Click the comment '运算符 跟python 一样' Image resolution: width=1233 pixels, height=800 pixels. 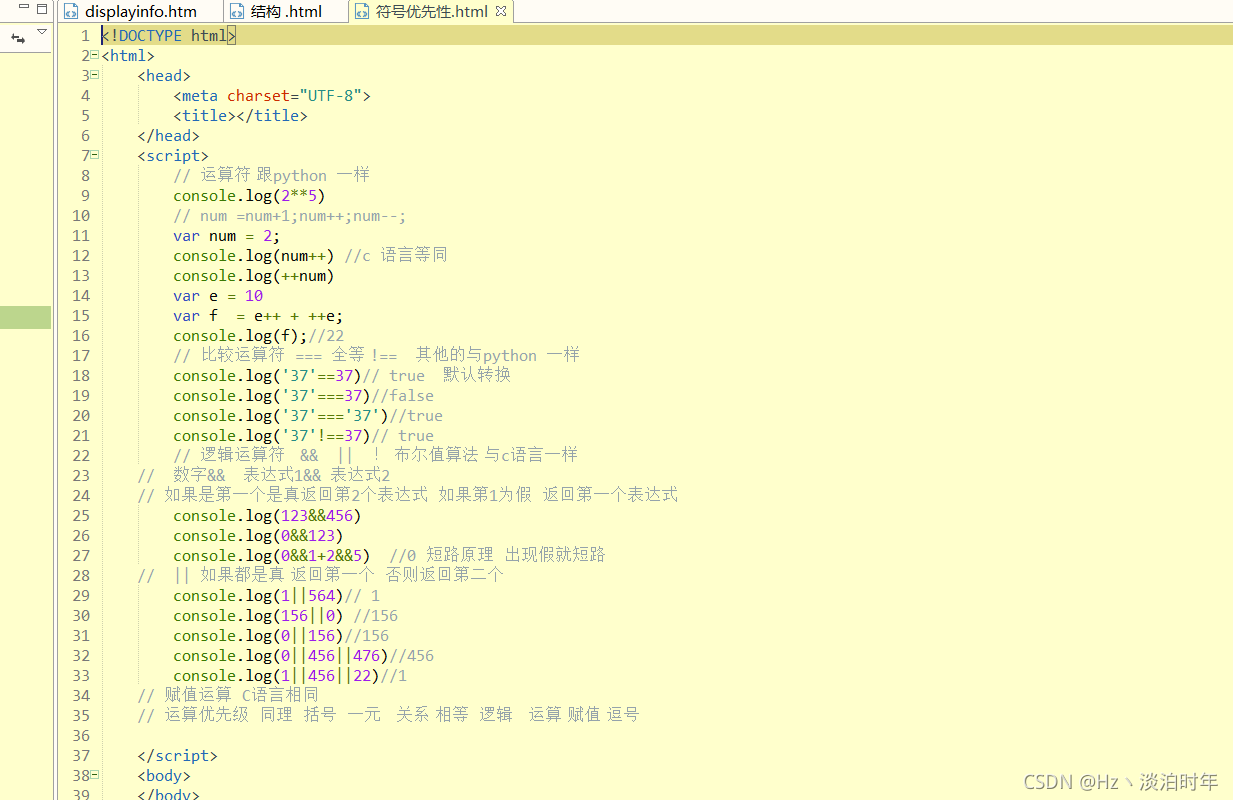(271, 176)
